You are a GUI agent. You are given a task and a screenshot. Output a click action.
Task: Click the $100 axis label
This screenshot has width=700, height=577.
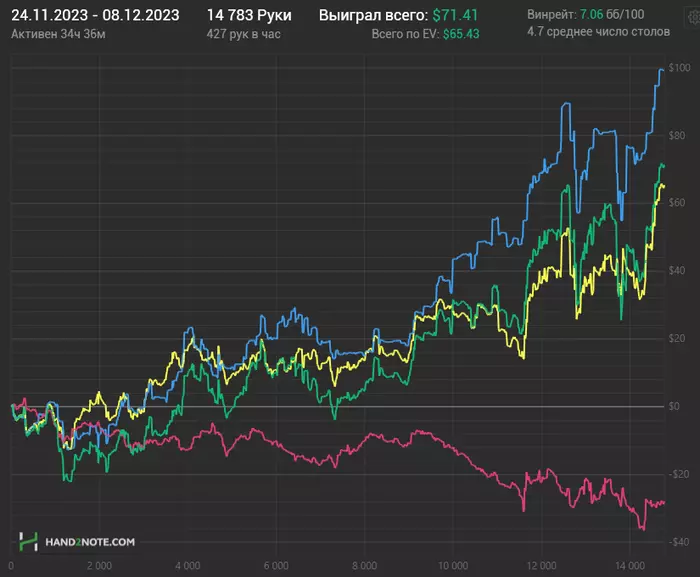tap(679, 68)
